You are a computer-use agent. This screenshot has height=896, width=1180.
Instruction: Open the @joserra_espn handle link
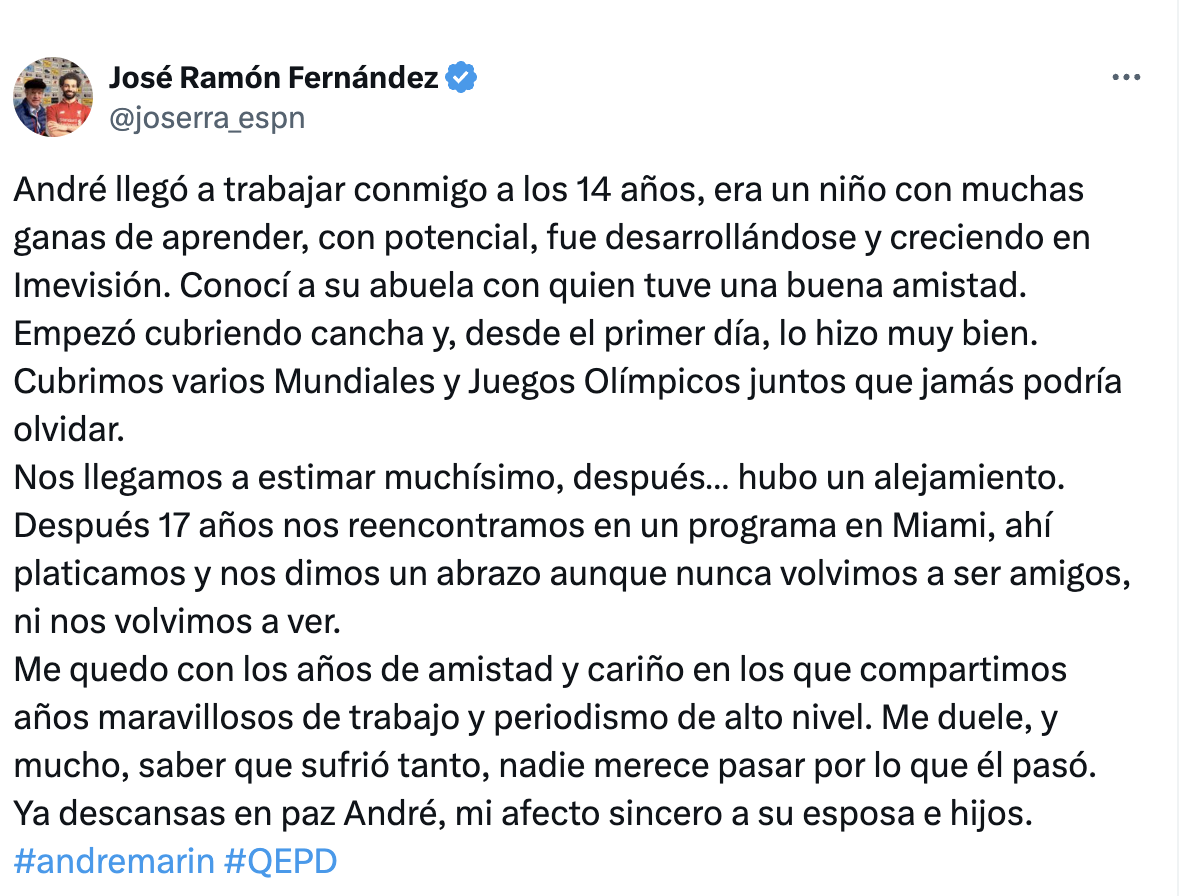point(206,118)
